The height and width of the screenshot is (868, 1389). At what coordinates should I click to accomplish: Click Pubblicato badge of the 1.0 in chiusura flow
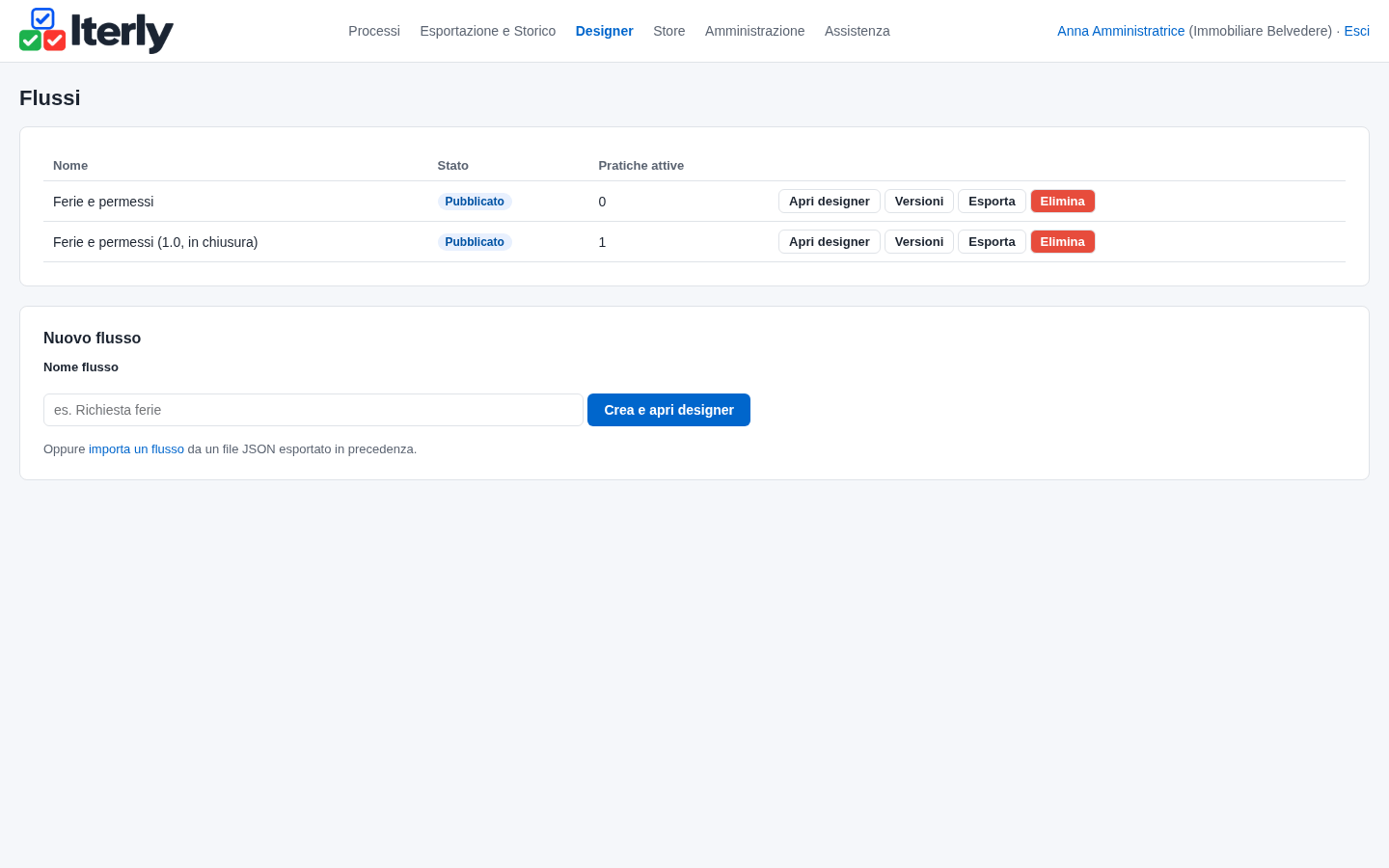[475, 242]
